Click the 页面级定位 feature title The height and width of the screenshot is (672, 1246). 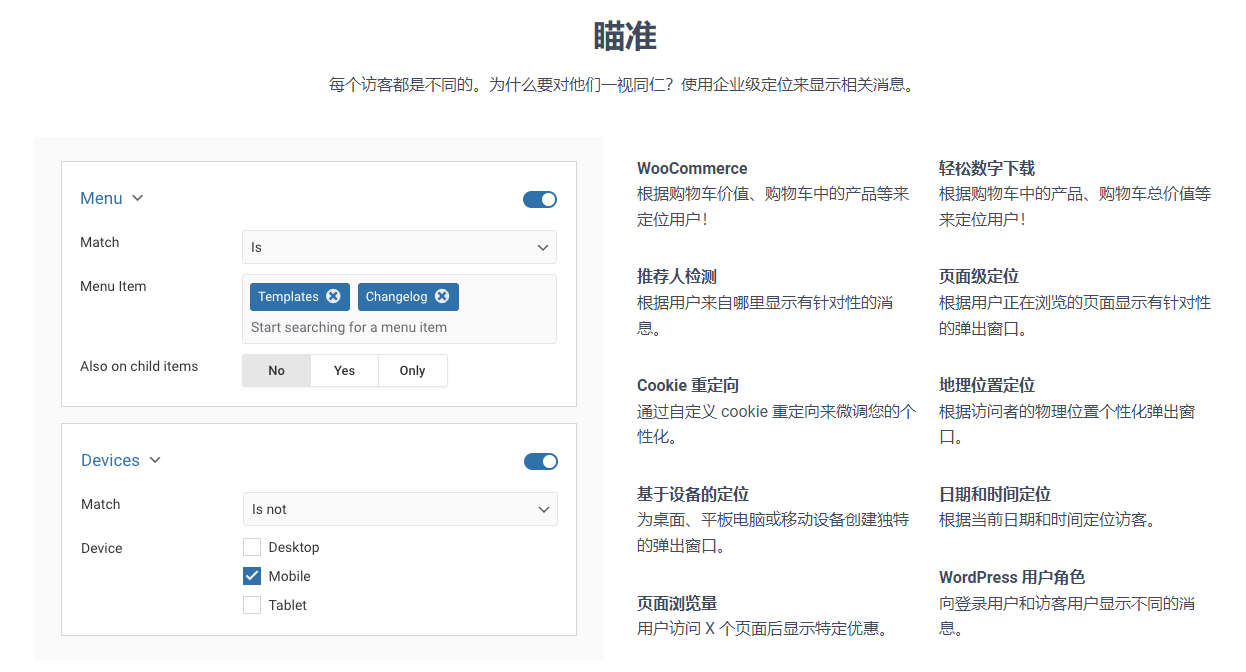979,276
